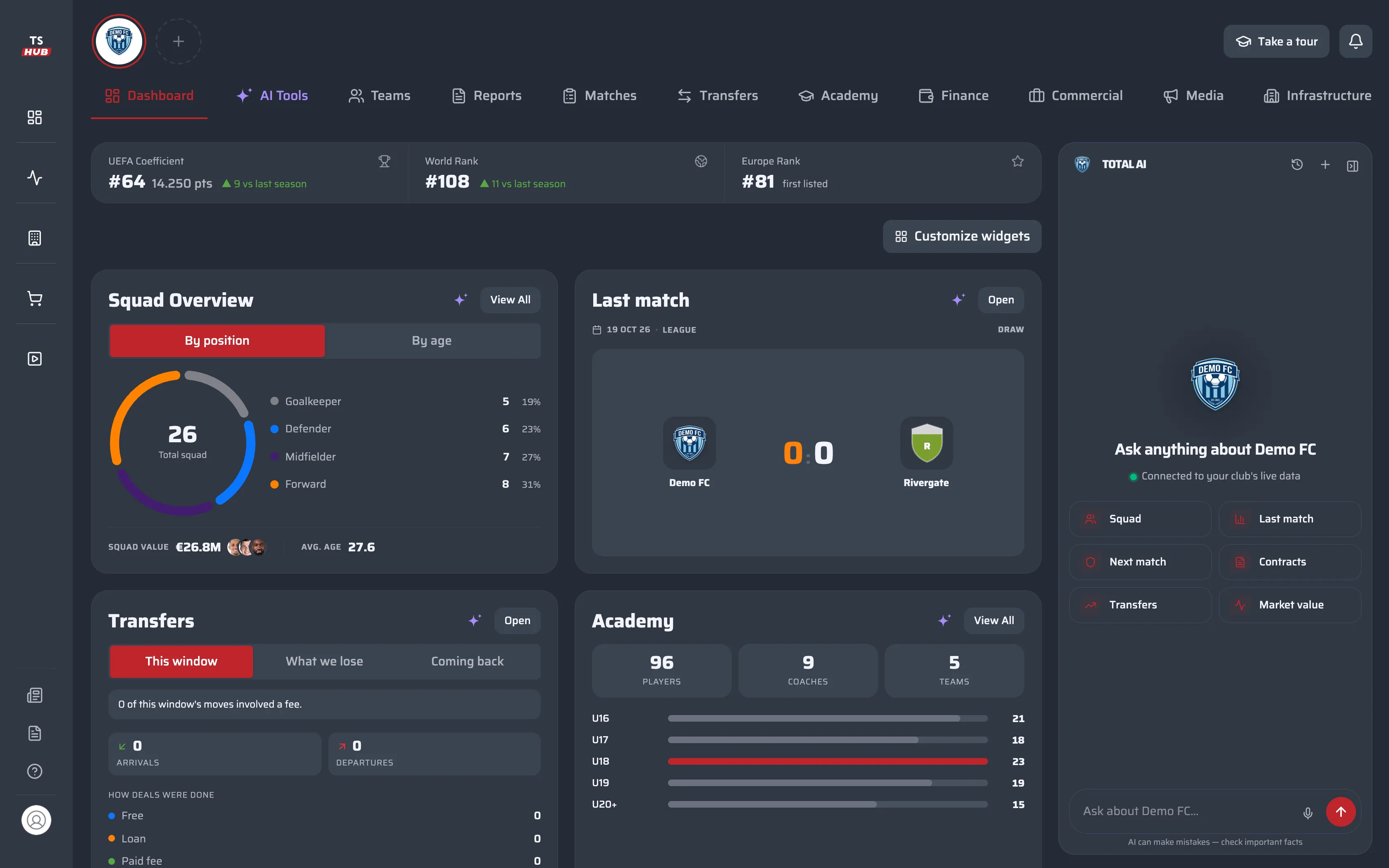Open the help question mark icon

[35, 771]
